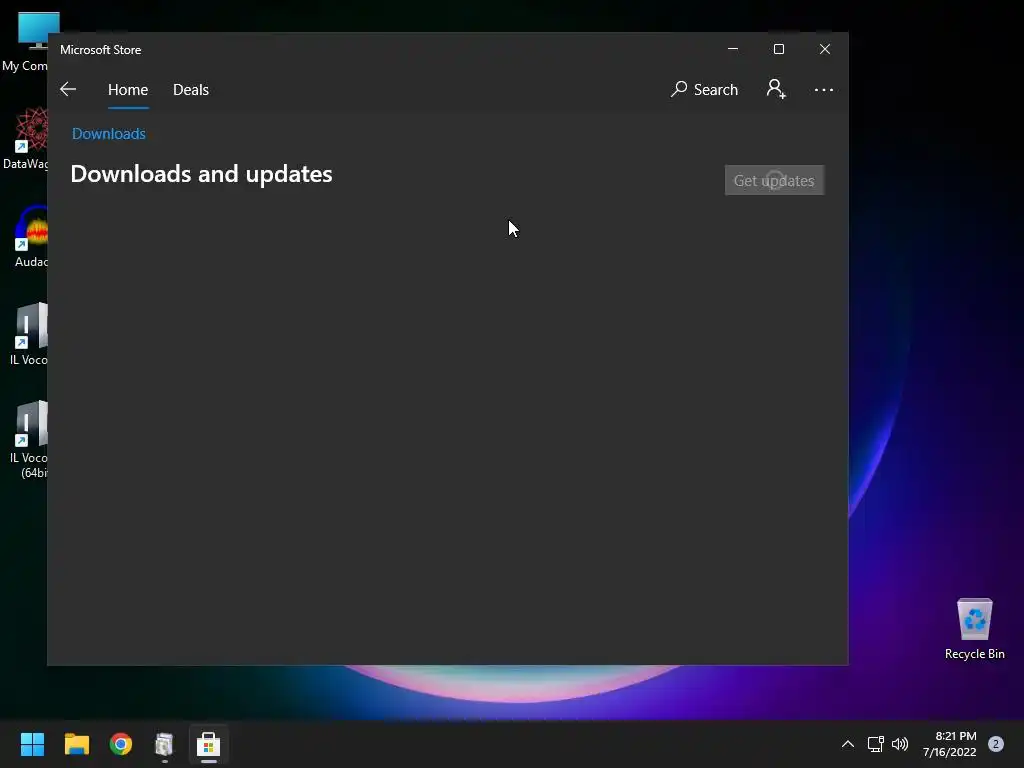
Task: Select the Recycle Bin desktop icon
Action: point(974,629)
